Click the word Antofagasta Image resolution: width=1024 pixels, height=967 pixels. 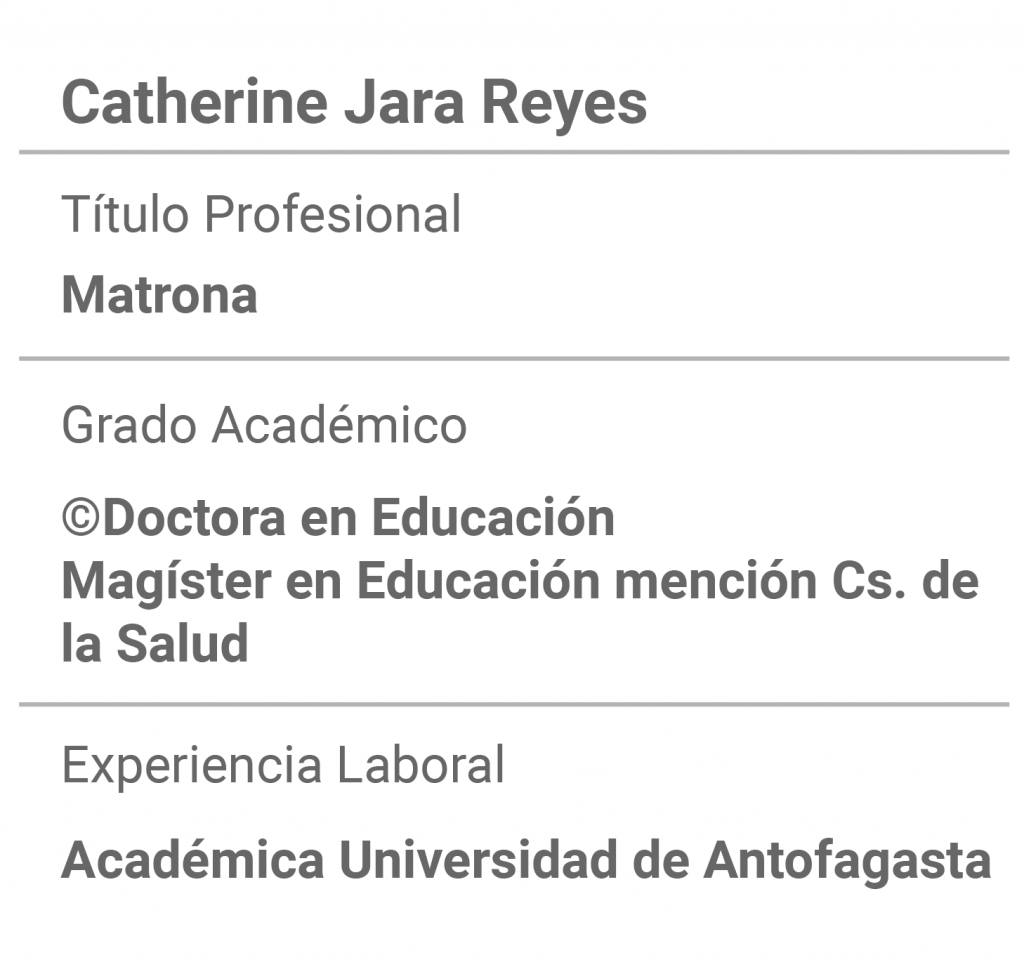848,861
